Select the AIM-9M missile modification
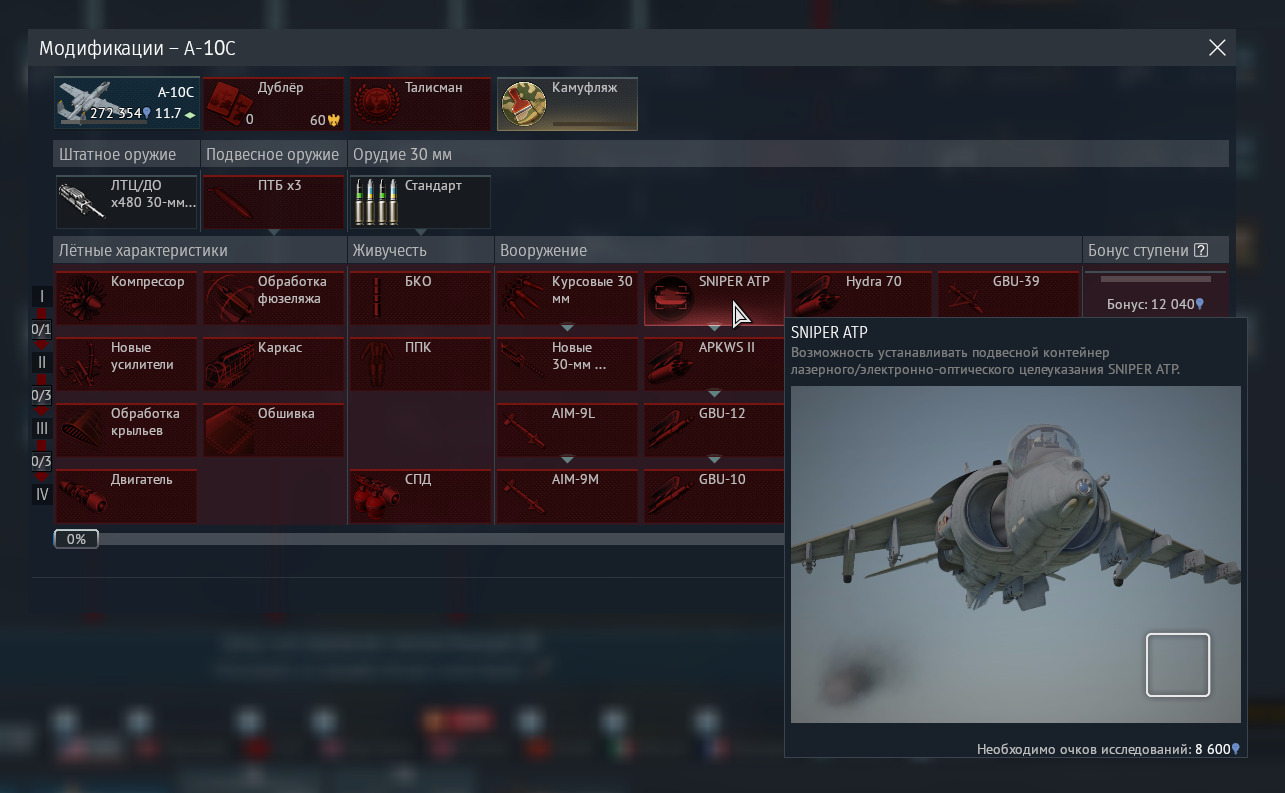 [567, 495]
